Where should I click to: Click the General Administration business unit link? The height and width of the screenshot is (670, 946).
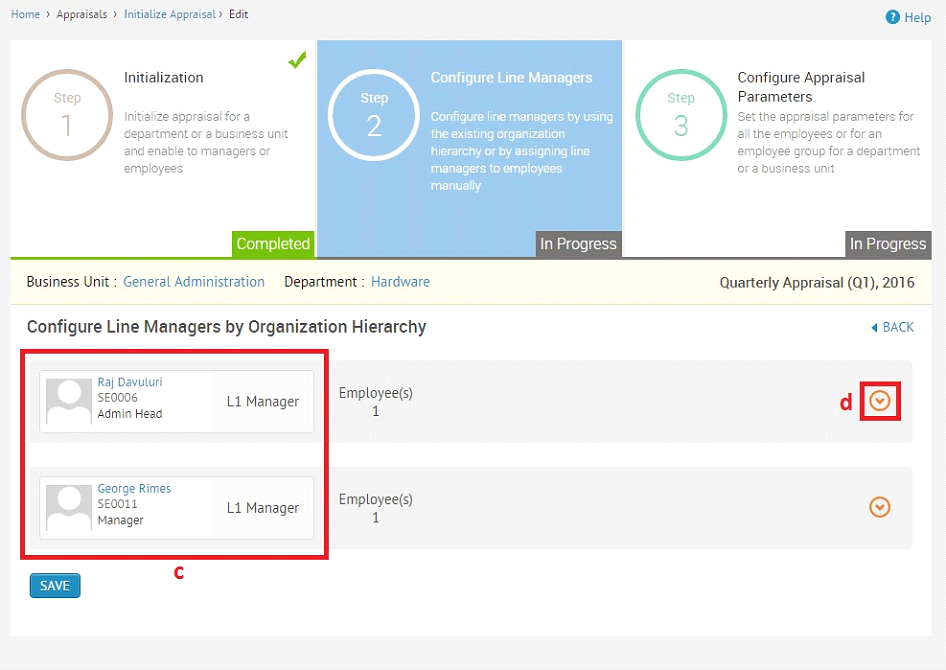coord(194,282)
